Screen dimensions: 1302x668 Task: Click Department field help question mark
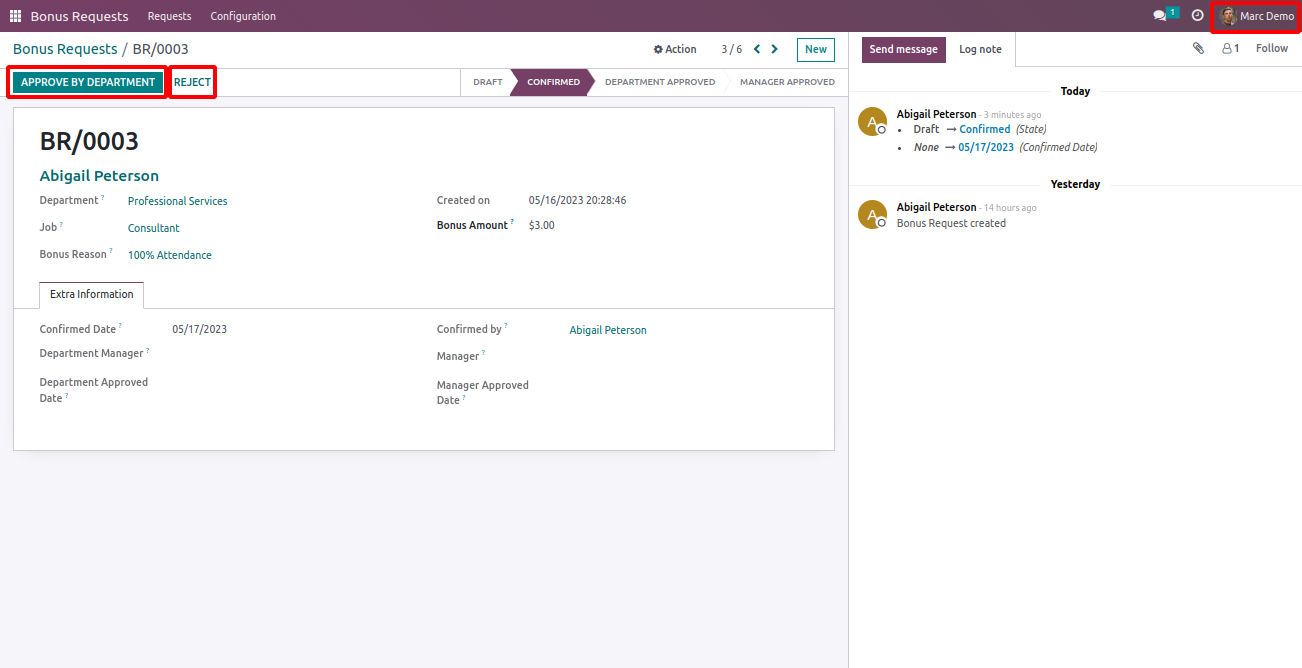coord(103,198)
